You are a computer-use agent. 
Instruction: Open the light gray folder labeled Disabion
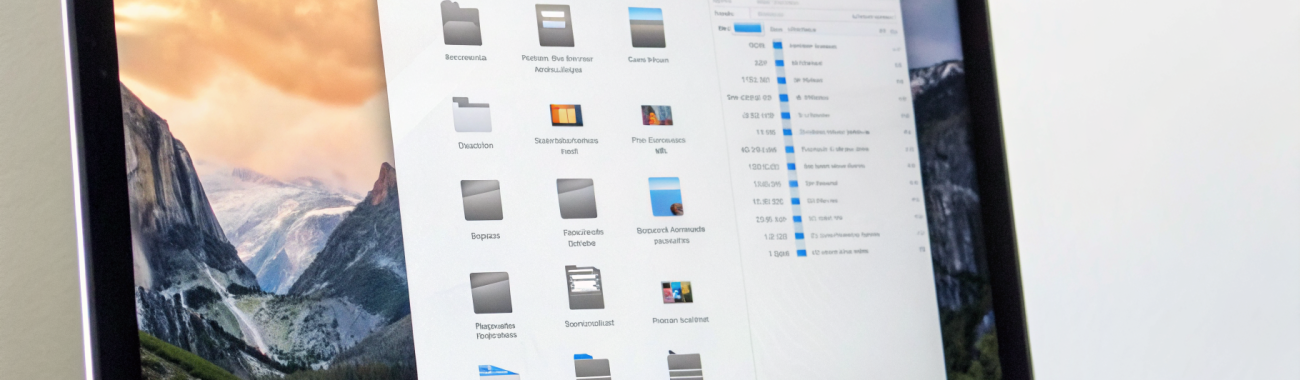point(472,115)
